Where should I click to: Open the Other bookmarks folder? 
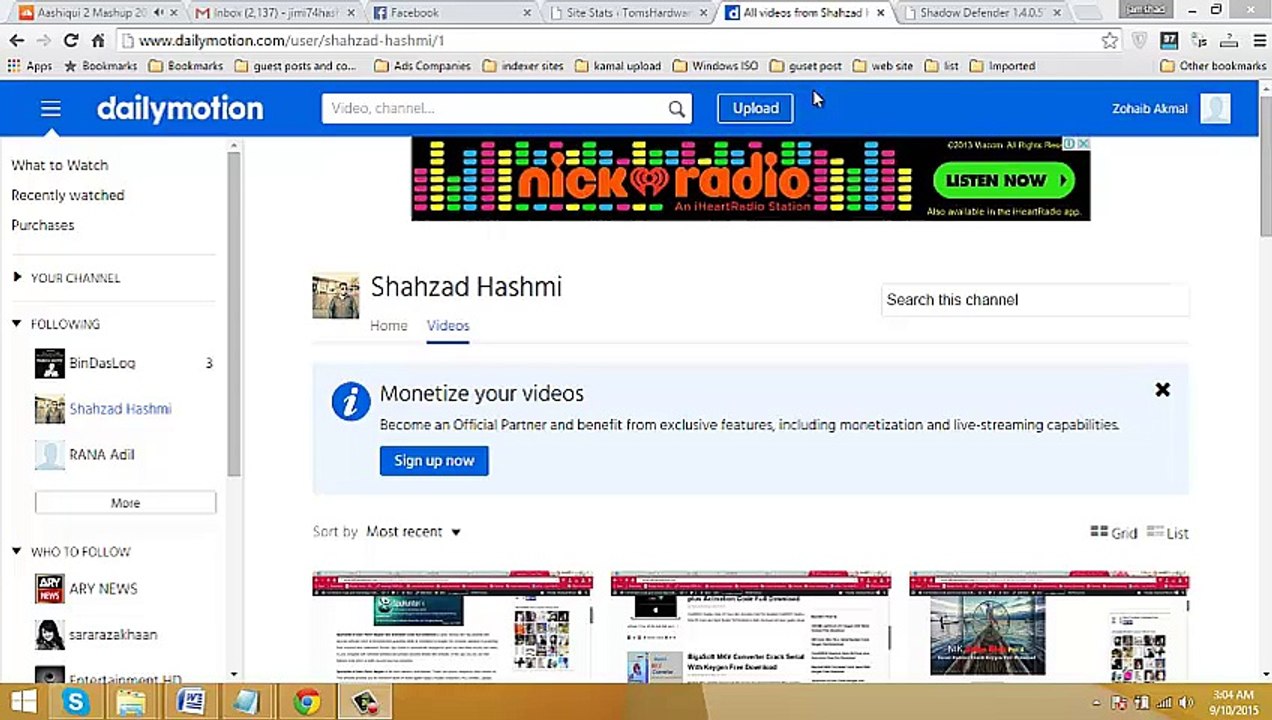tap(1213, 66)
